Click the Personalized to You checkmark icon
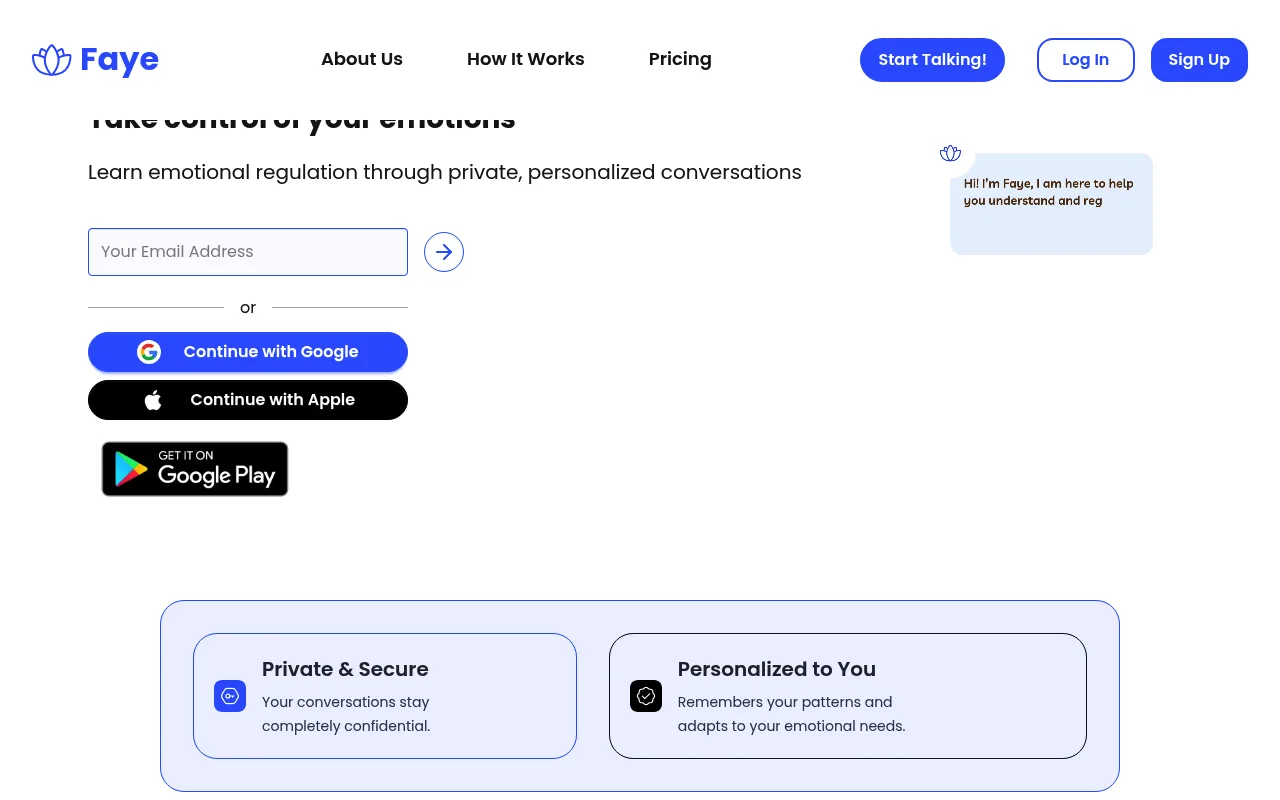Image resolution: width=1280 pixels, height=800 pixels. pos(646,696)
